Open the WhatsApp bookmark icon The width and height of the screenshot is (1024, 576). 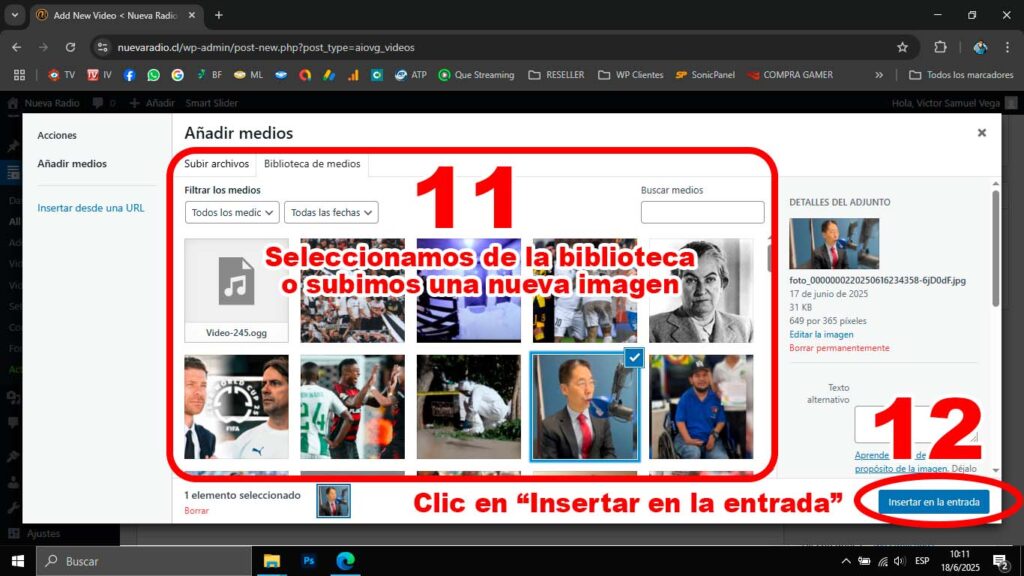153,75
